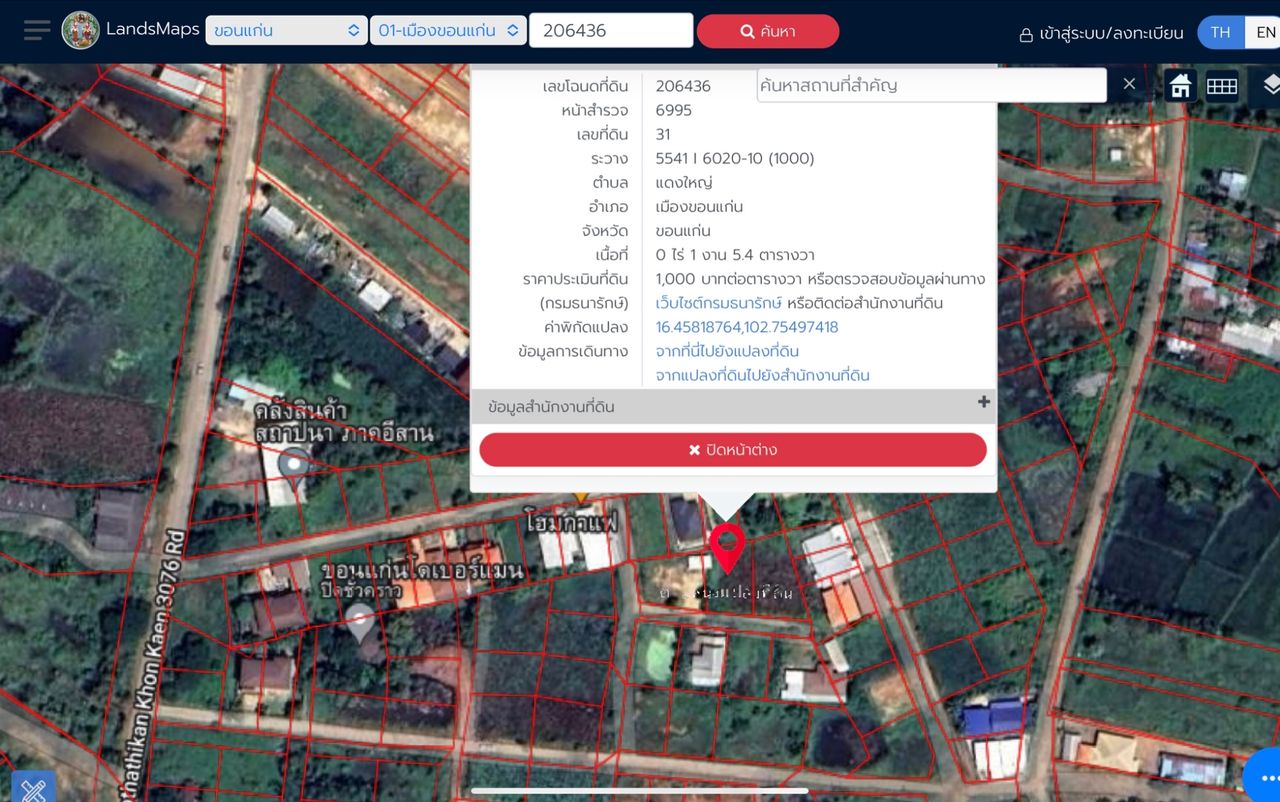Open the grid view icon
The width and height of the screenshot is (1280, 802).
pos(1221,86)
